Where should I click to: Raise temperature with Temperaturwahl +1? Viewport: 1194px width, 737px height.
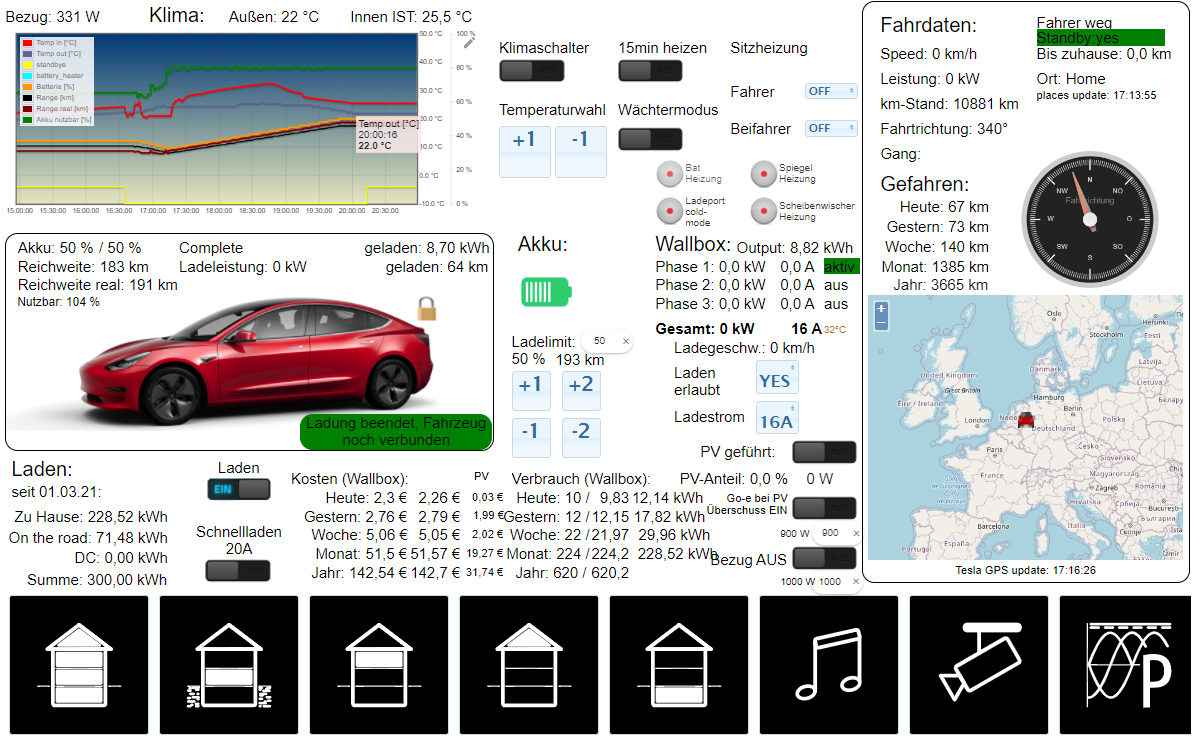coord(525,152)
